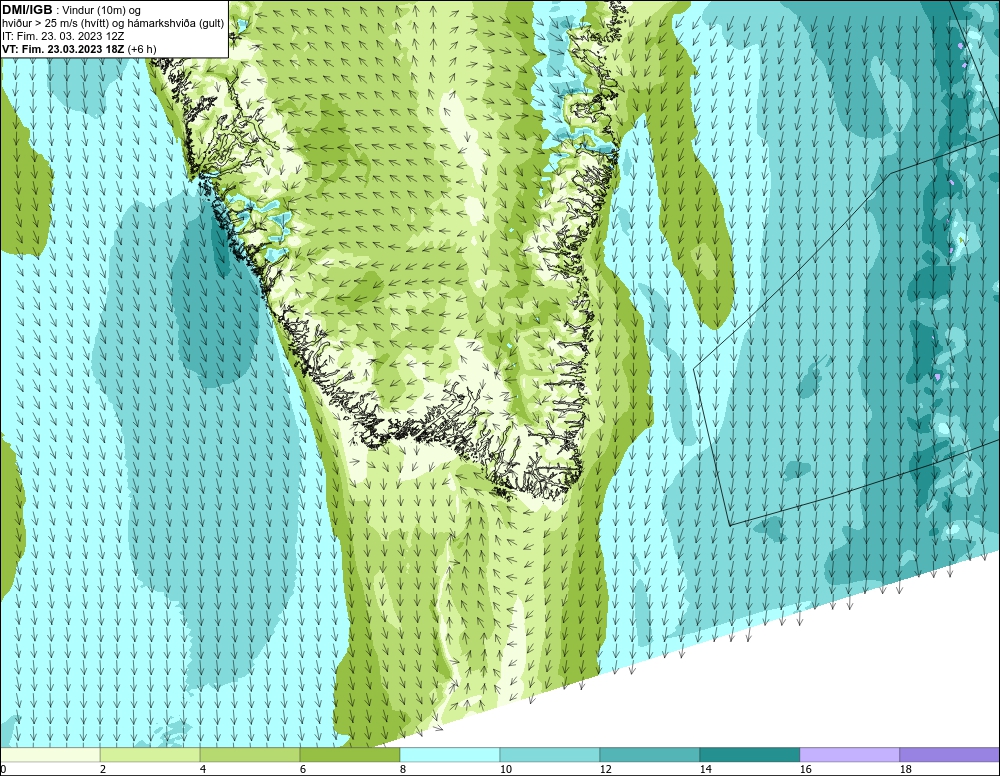Select the 2–4 m/s light green color swatch

pos(150,755)
